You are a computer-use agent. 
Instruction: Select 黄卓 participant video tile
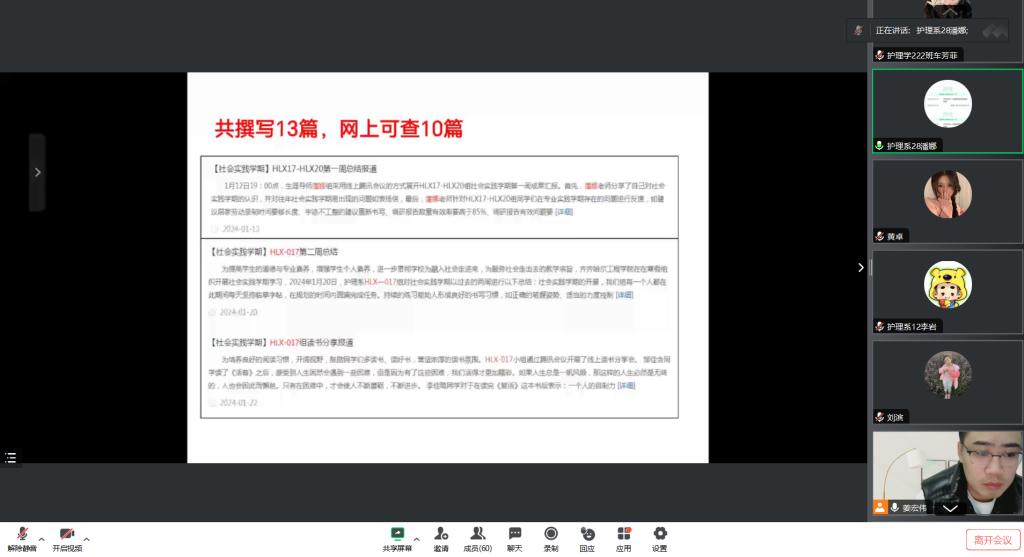[947, 200]
